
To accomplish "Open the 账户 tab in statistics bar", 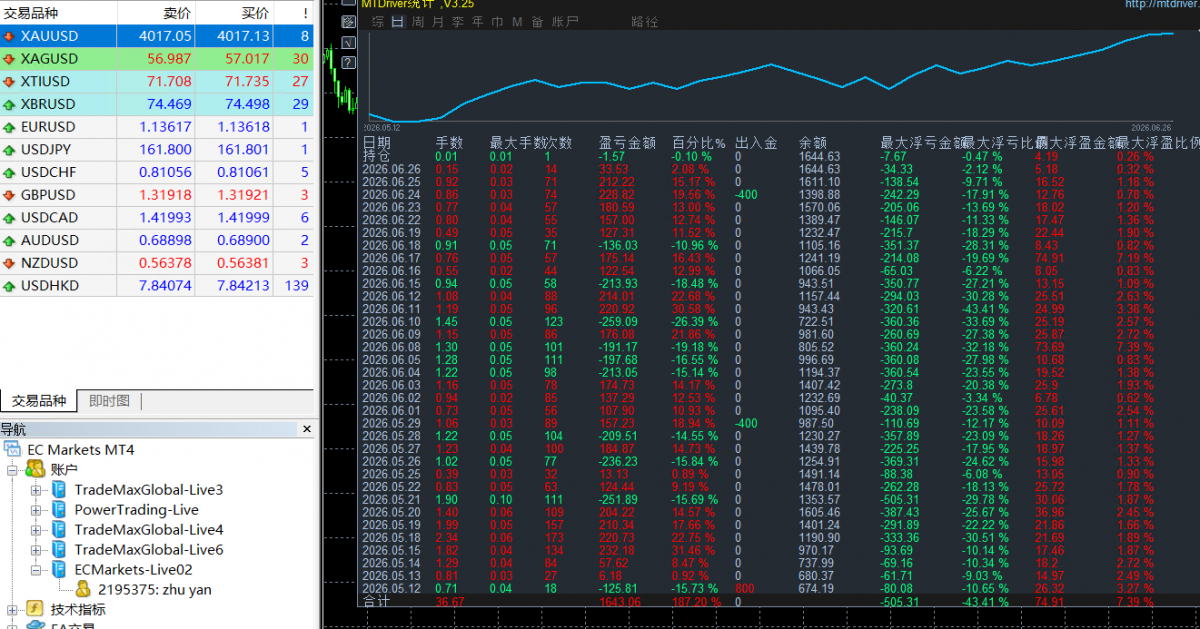I will [x=565, y=22].
